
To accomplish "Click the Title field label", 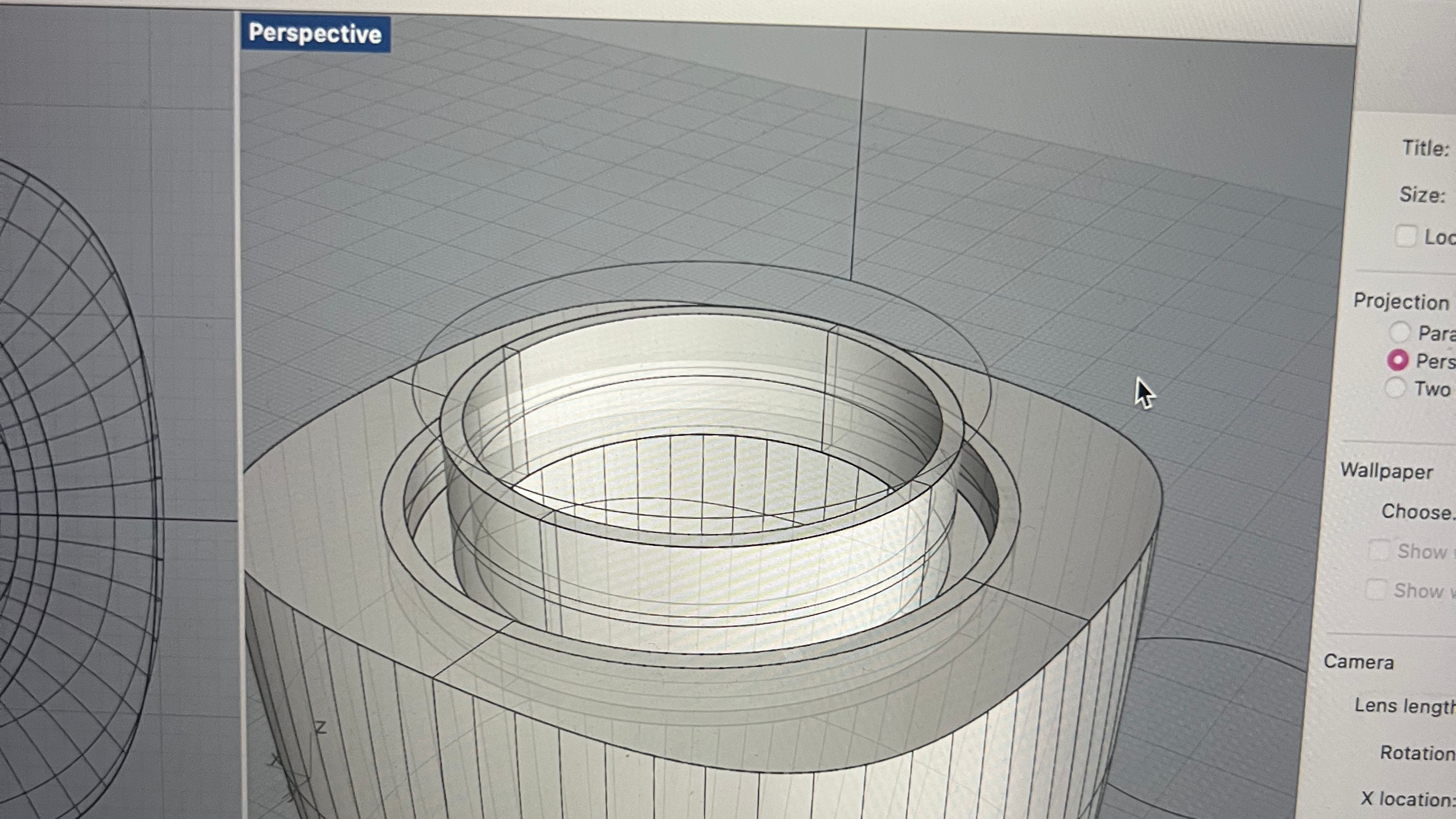I will (x=1425, y=148).
